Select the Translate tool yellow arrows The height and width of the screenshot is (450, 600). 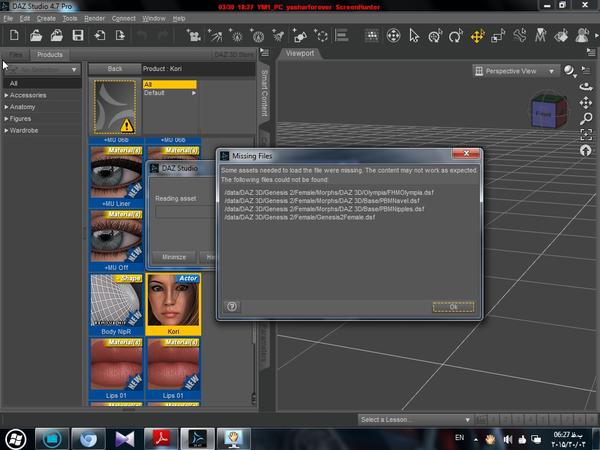coord(477,36)
